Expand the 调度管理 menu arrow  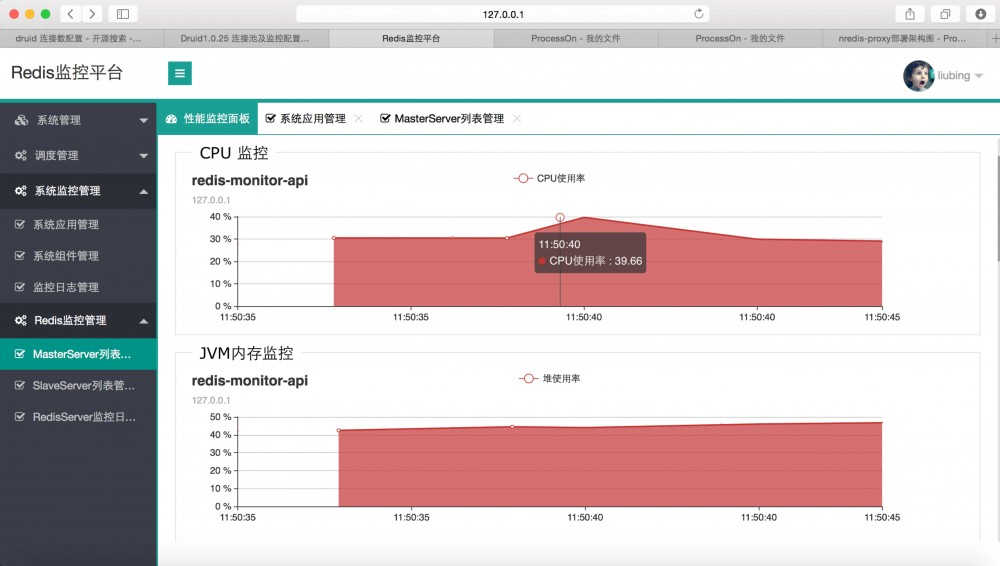tap(143, 156)
